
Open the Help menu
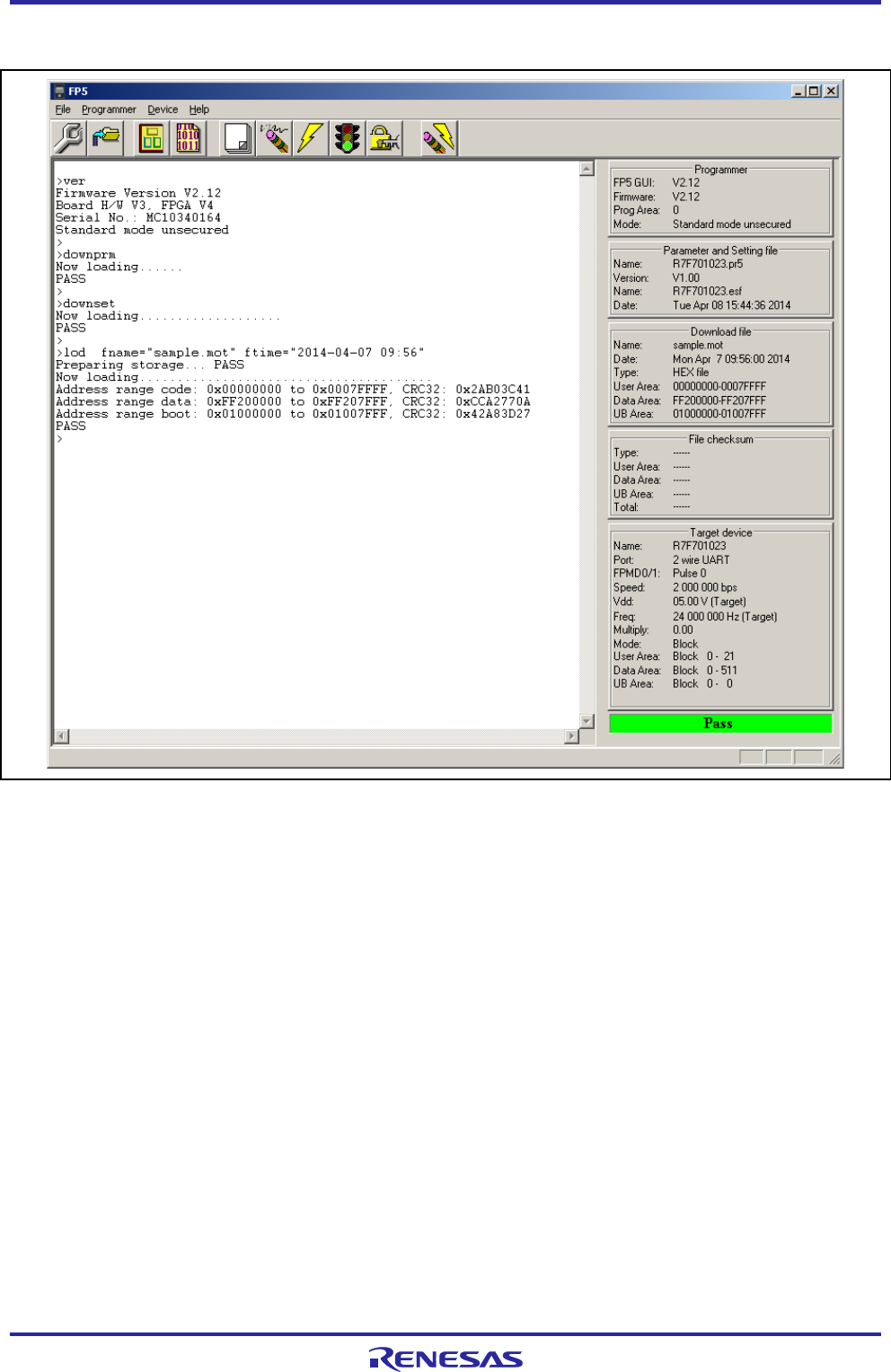199,110
